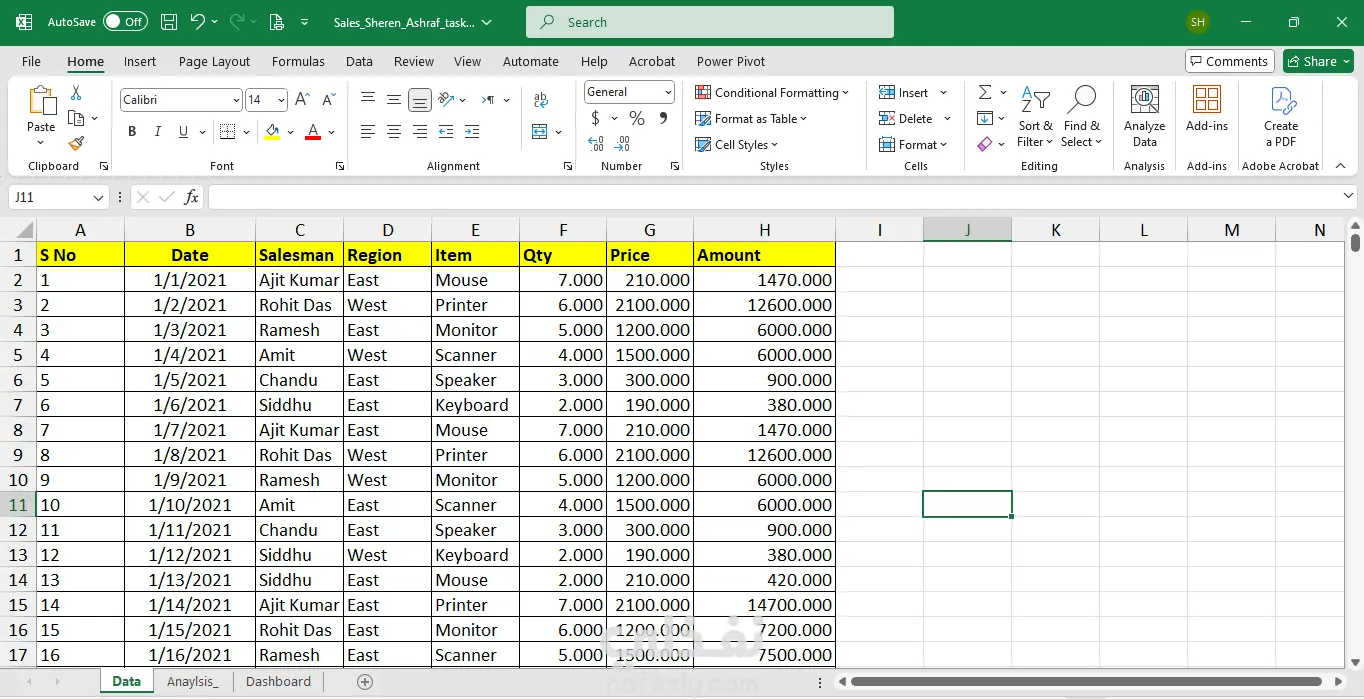Open the Formulas ribbon tab

click(x=298, y=61)
